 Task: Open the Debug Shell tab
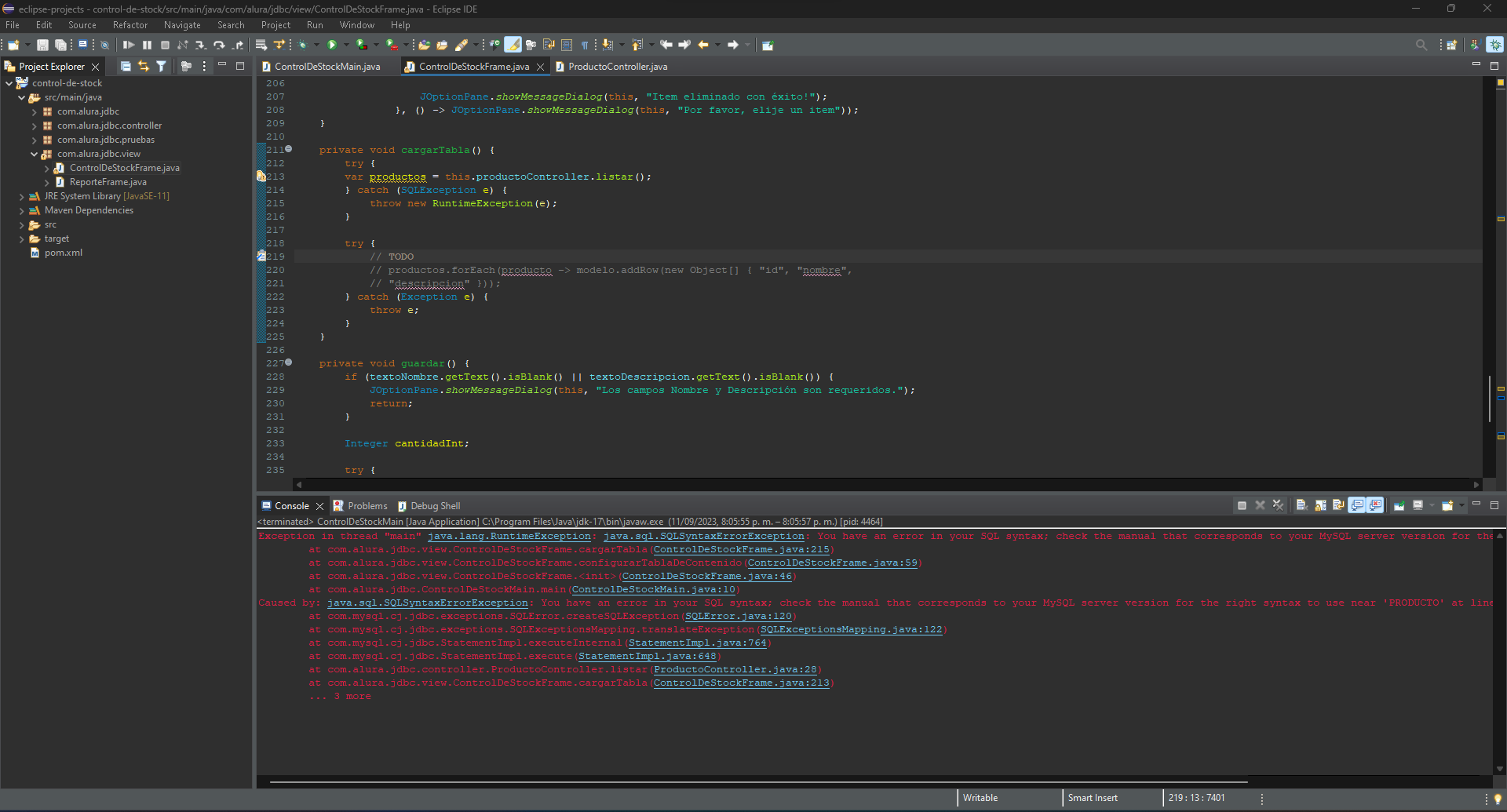[x=429, y=506]
